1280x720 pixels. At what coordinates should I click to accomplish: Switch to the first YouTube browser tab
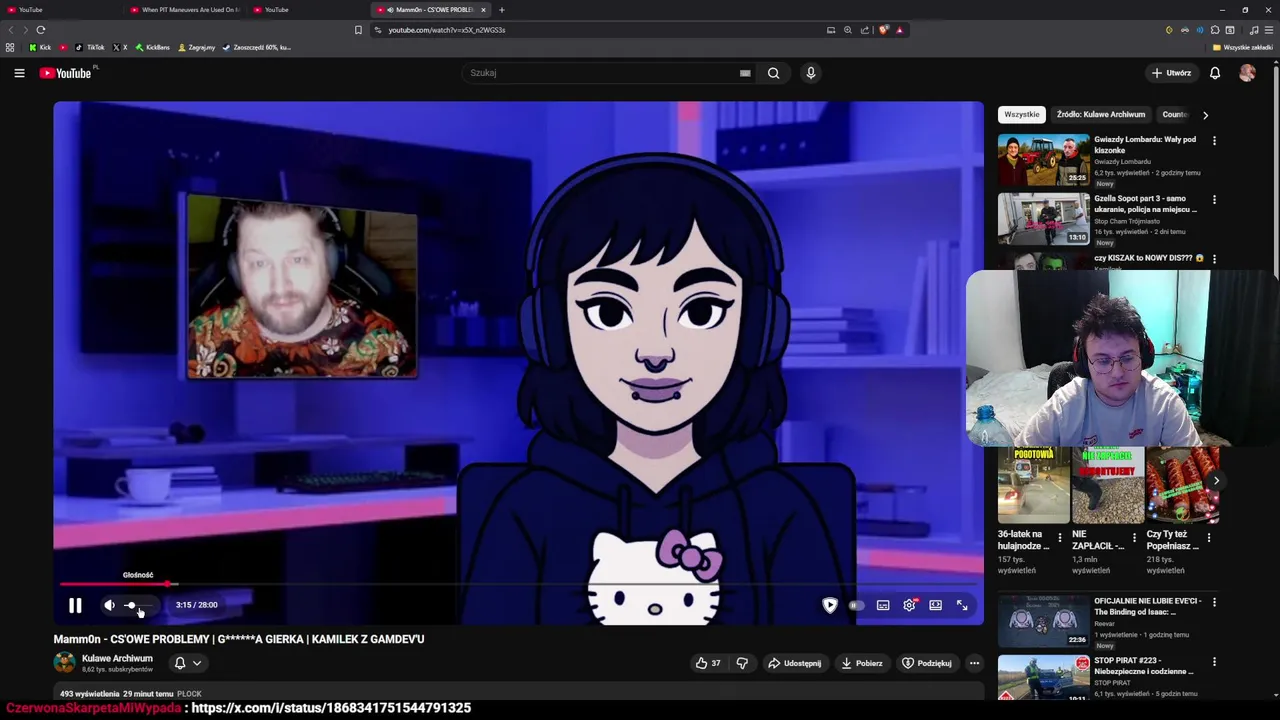(x=60, y=10)
